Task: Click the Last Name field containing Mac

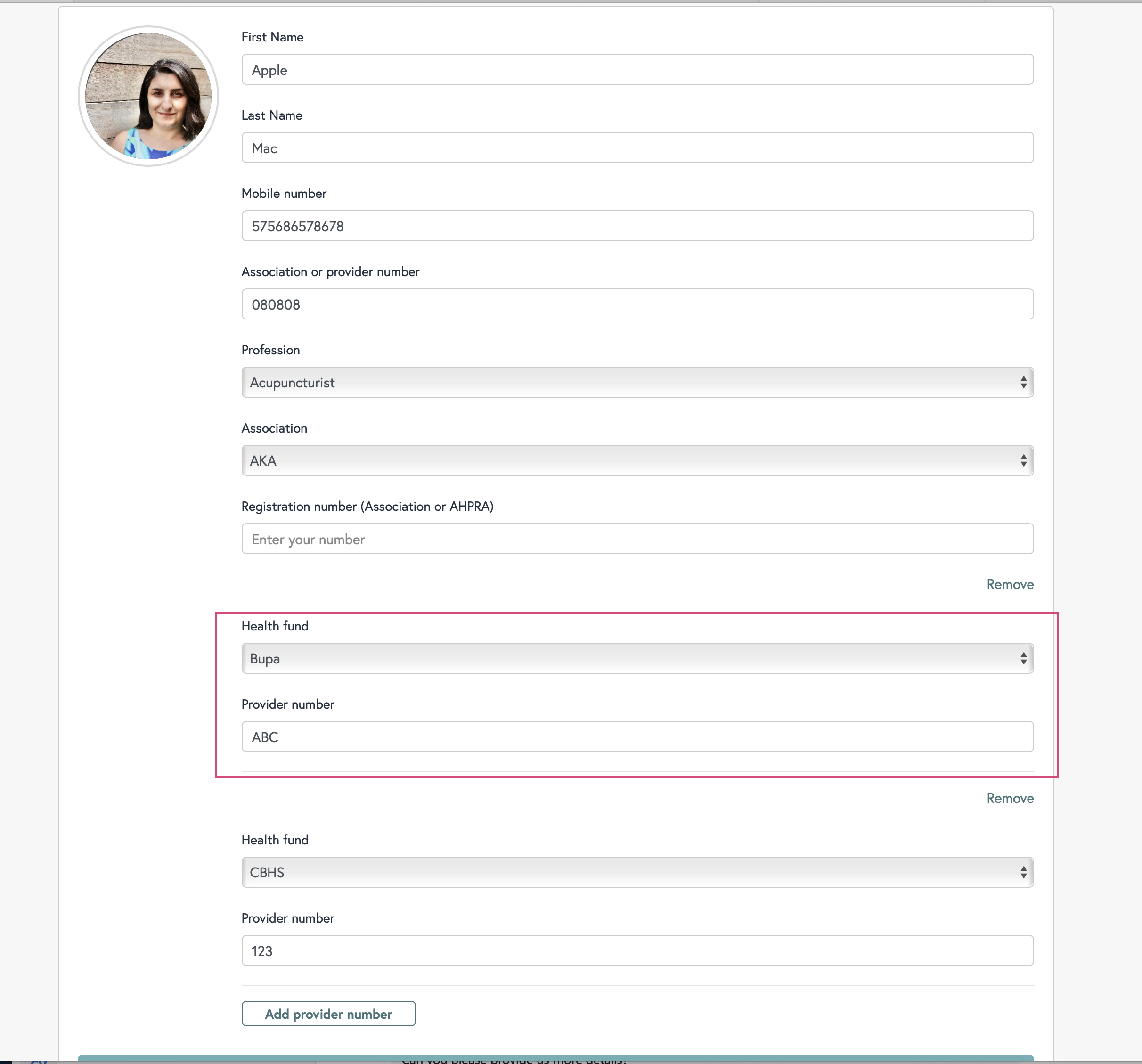Action: click(x=637, y=147)
